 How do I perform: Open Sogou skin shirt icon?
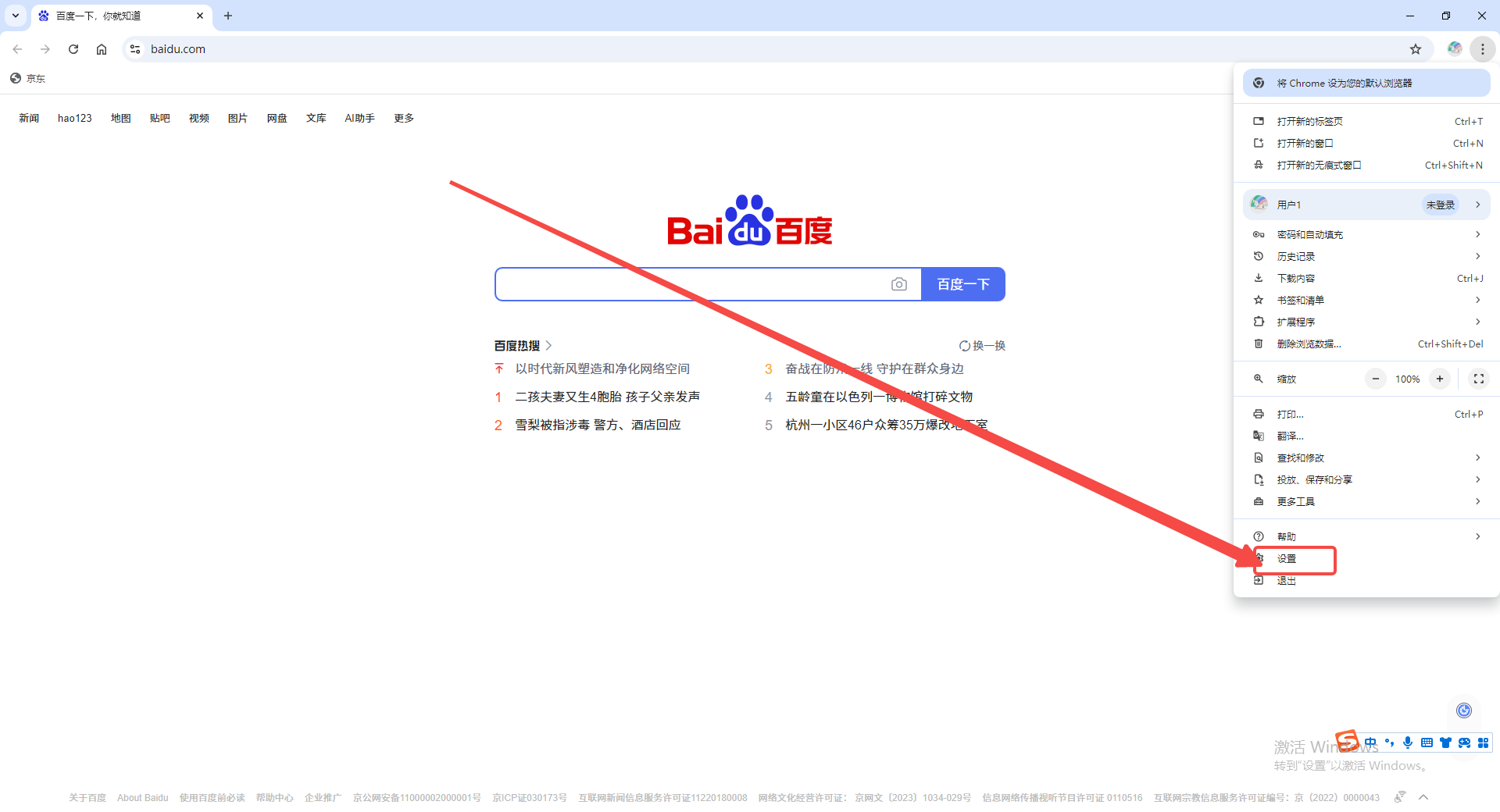(1445, 743)
